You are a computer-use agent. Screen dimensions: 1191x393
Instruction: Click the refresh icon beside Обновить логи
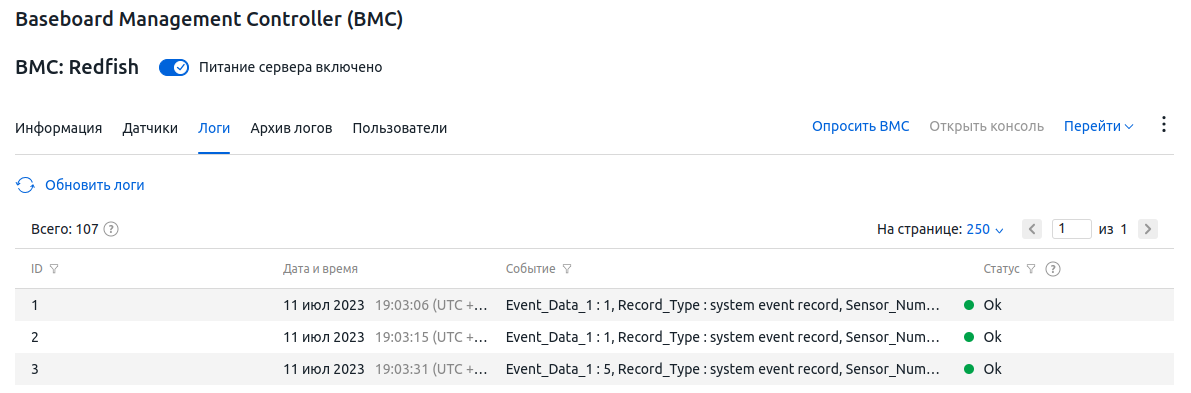click(x=25, y=185)
